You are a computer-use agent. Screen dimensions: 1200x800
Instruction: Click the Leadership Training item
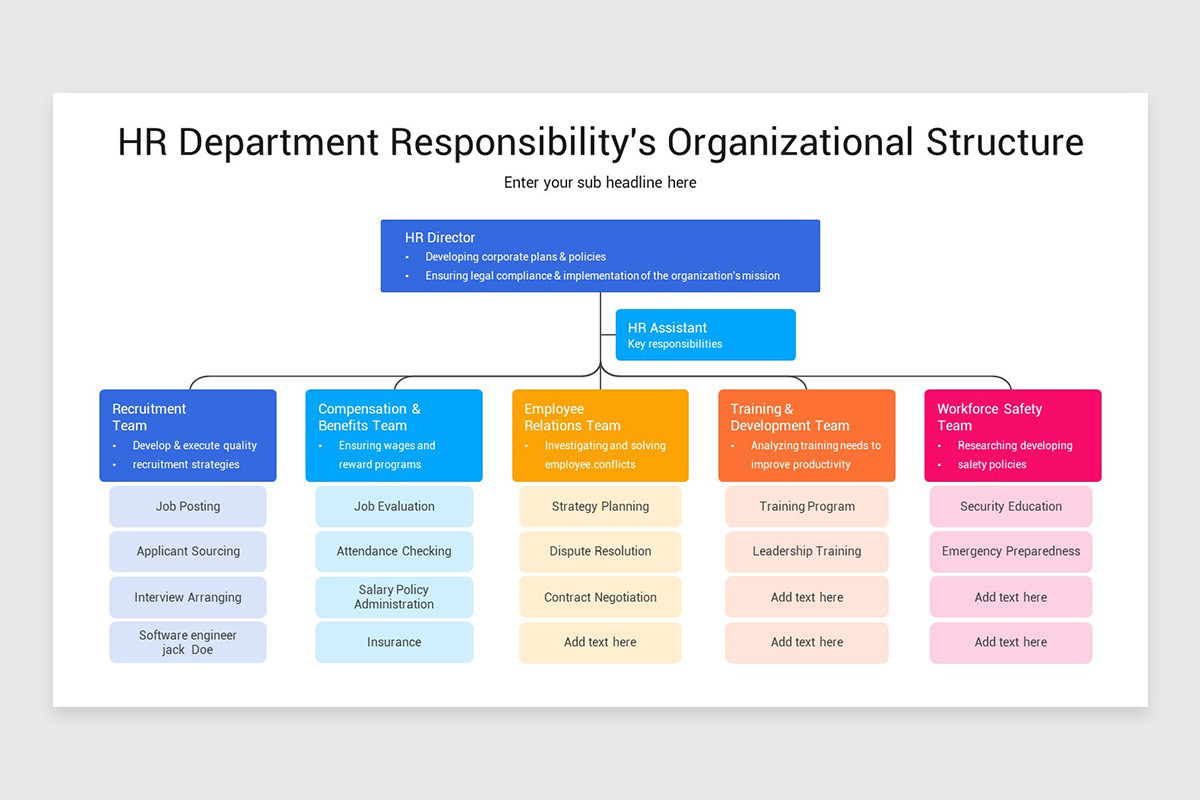pos(806,551)
